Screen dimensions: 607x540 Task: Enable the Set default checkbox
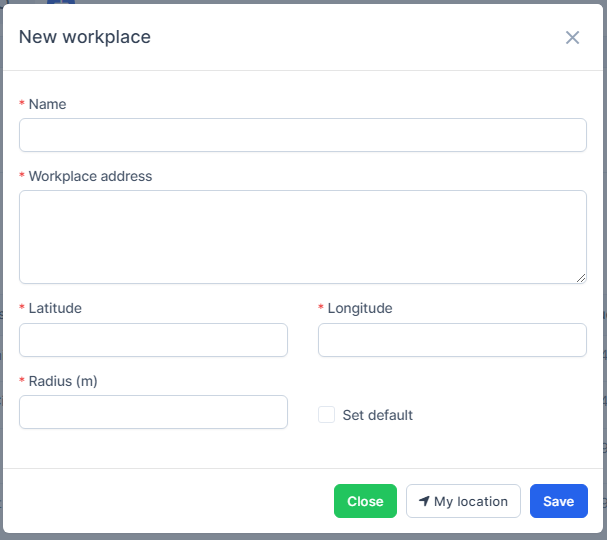(x=326, y=415)
